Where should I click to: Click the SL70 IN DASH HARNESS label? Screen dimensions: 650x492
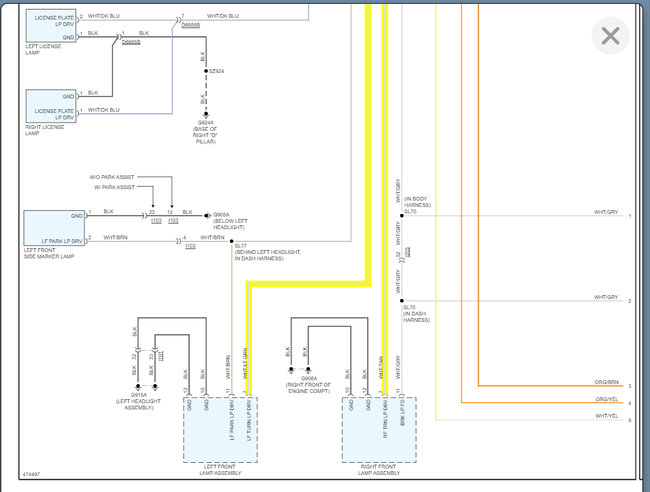[x=416, y=314]
